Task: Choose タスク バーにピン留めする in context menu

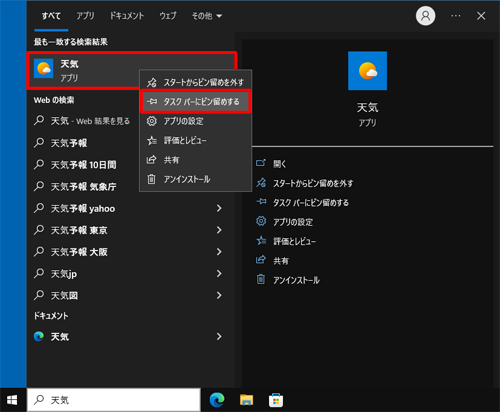Action: coord(195,102)
